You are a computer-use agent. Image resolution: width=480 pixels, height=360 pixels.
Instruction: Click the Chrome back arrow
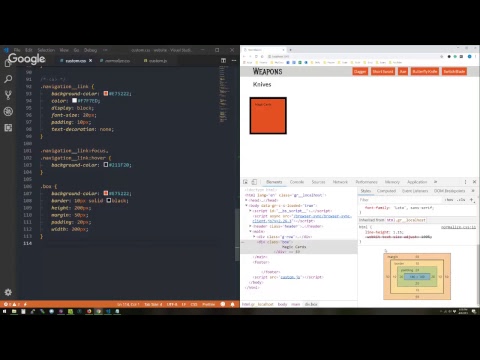click(x=244, y=56)
